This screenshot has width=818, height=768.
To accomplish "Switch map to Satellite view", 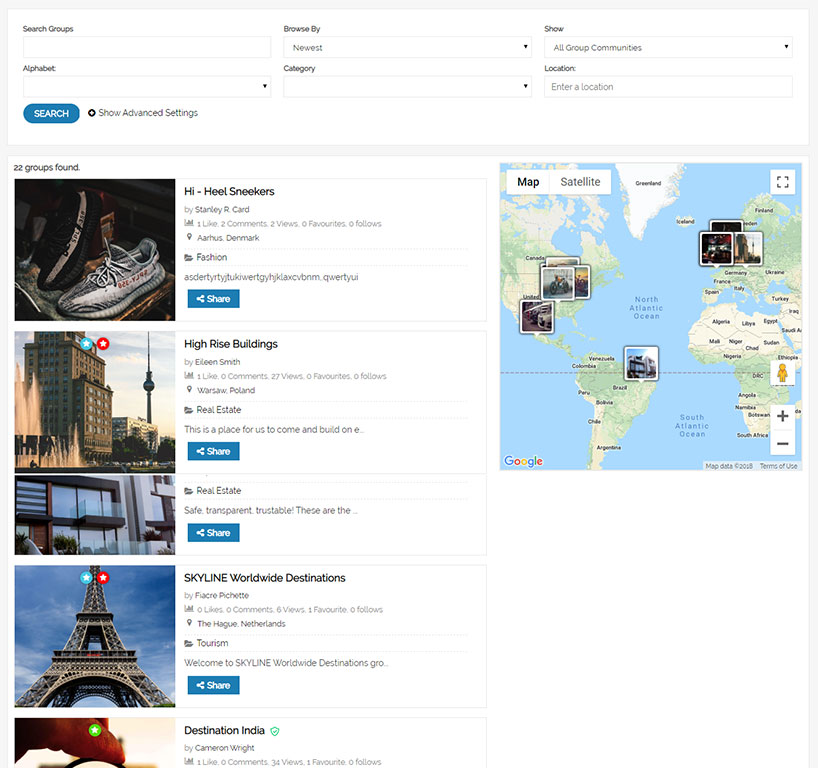I will 580,182.
